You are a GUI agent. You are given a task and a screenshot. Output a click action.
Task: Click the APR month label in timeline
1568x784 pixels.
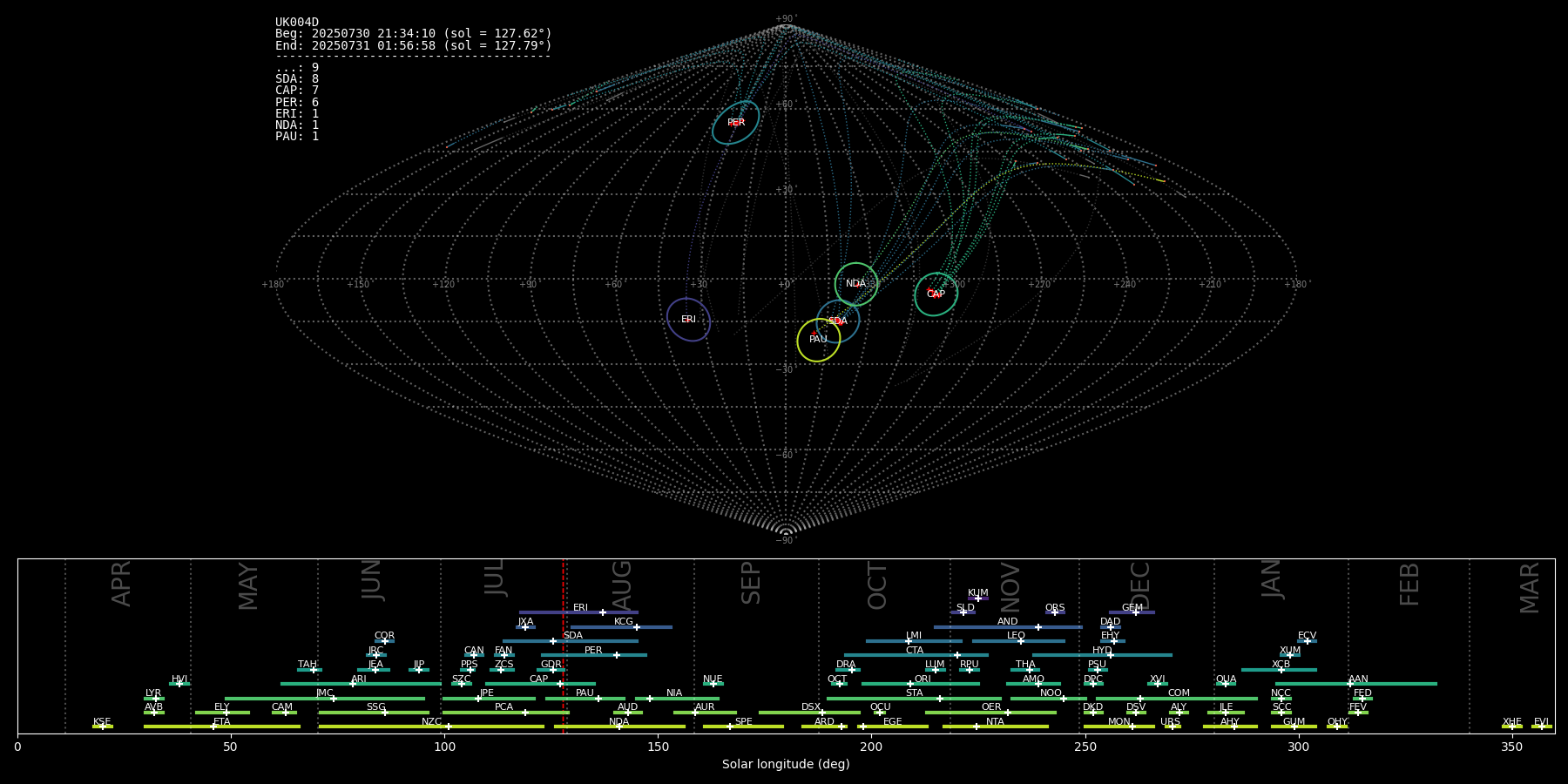[121, 584]
